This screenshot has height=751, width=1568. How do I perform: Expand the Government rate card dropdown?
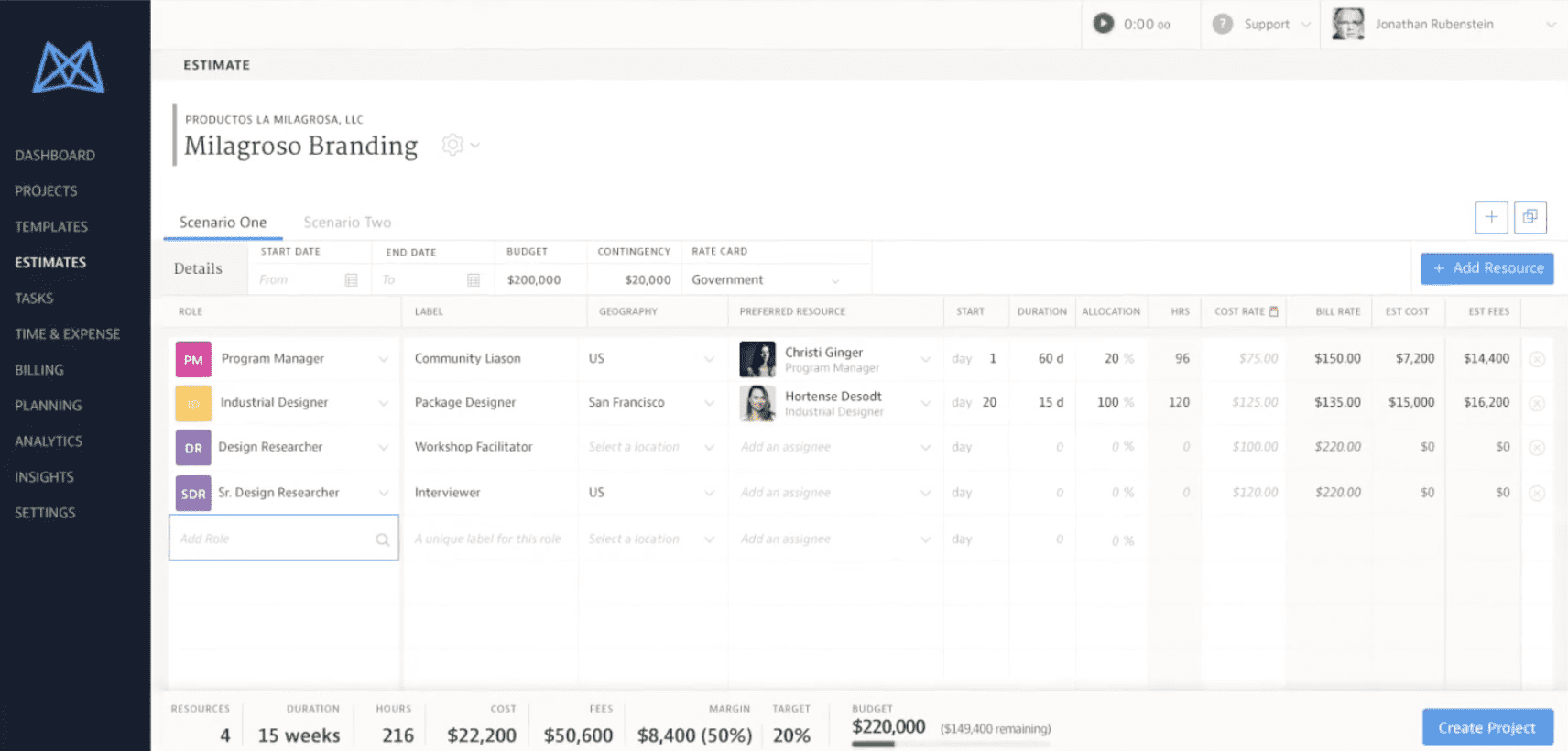(834, 280)
